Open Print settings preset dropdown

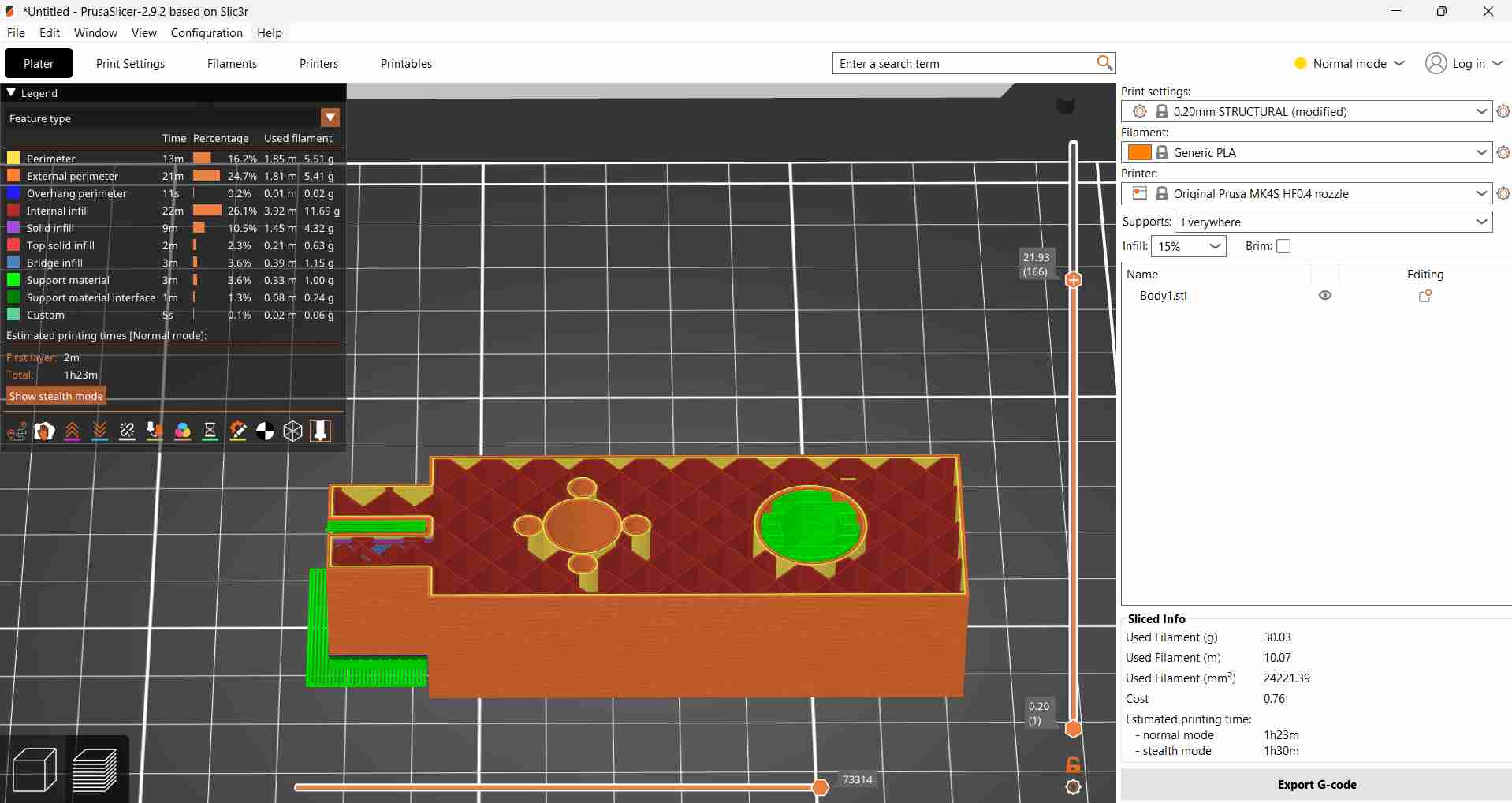point(1307,112)
